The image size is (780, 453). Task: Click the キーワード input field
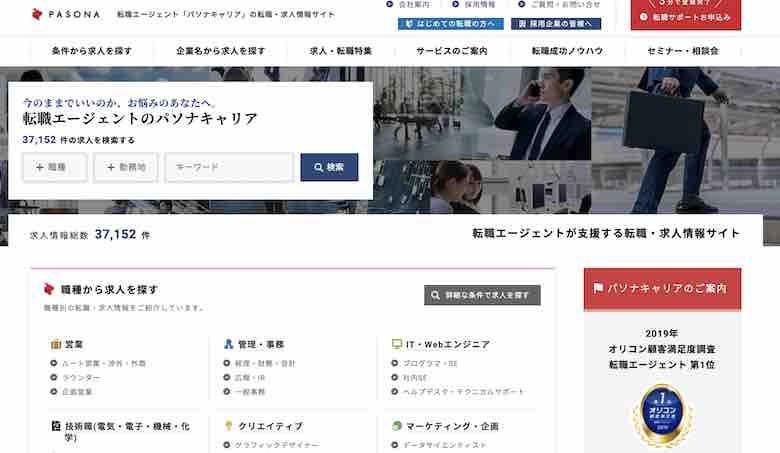tap(229, 167)
